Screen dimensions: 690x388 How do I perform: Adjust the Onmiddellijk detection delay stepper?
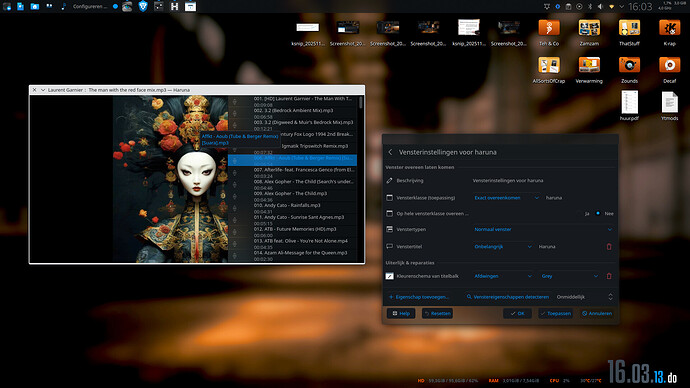(x=610, y=297)
